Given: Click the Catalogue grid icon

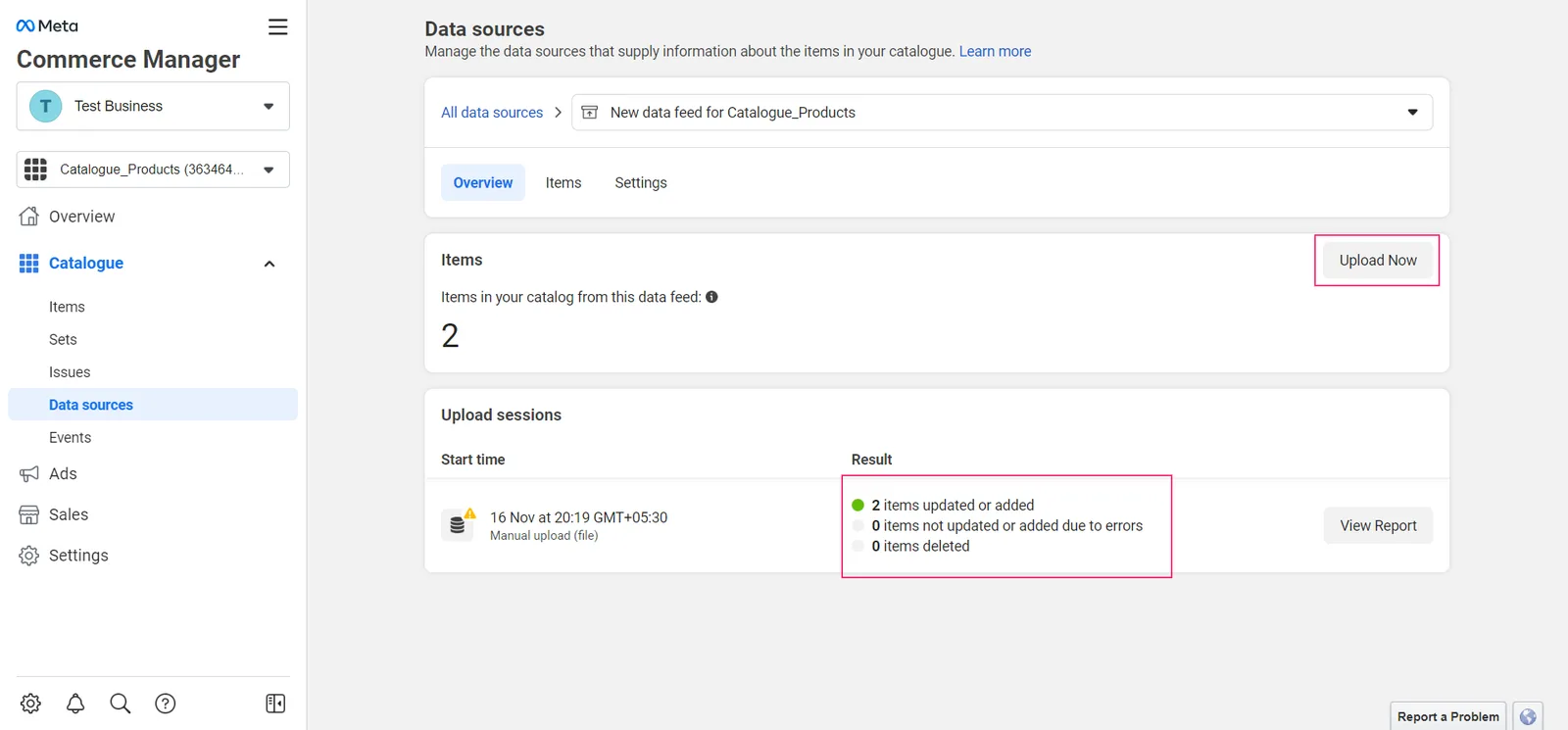Looking at the screenshot, I should tap(29, 264).
